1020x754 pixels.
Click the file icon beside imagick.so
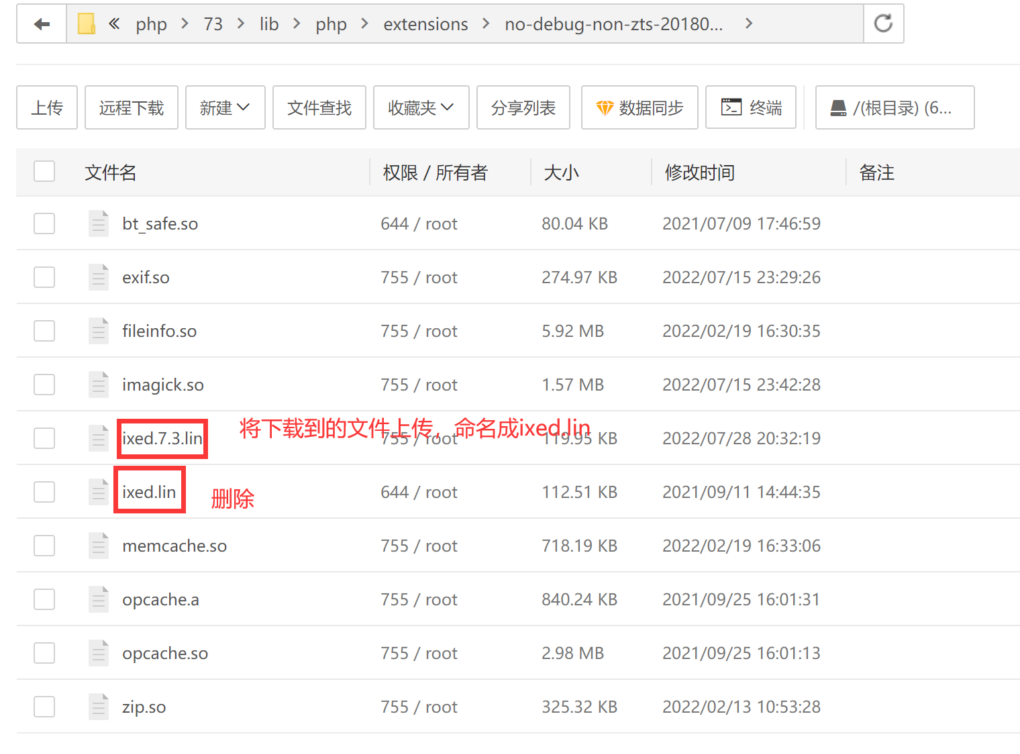click(x=98, y=384)
